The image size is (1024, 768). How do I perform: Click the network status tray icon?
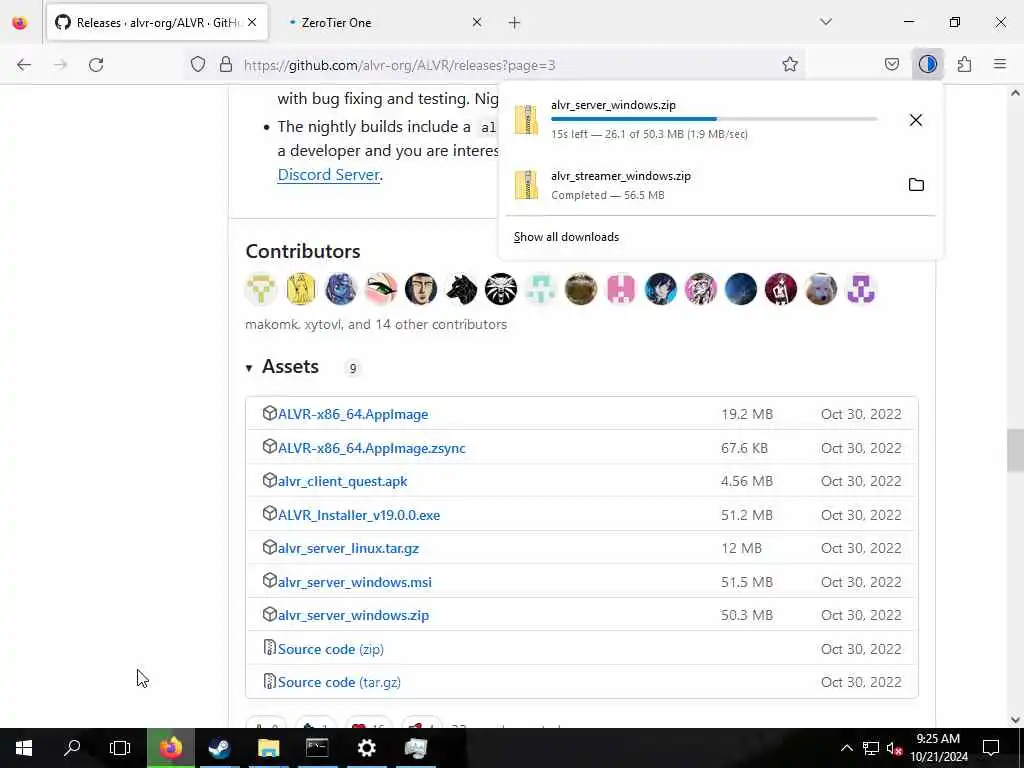click(x=871, y=748)
